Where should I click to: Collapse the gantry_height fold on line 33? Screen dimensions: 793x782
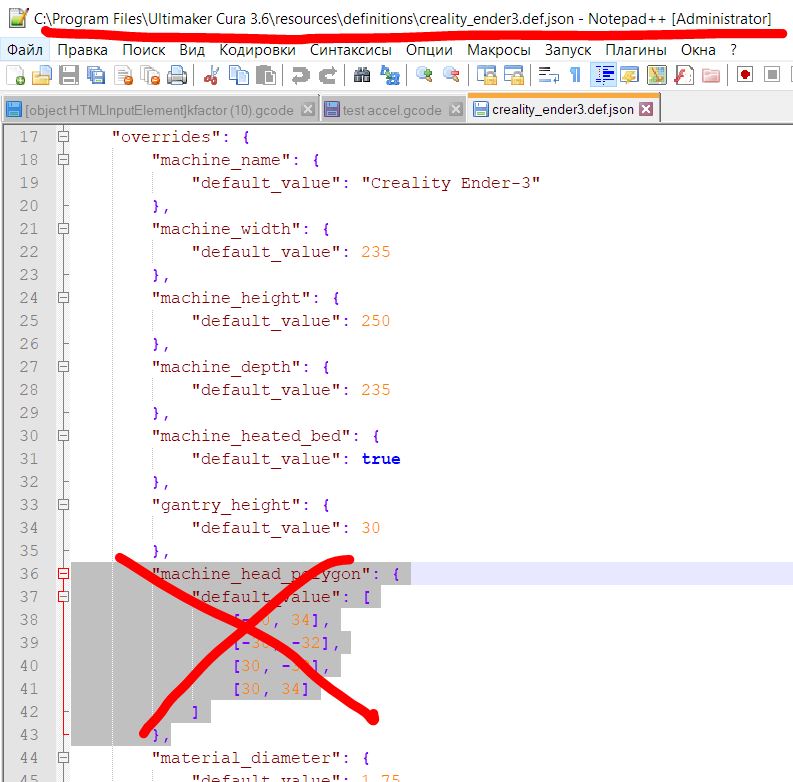pos(64,505)
